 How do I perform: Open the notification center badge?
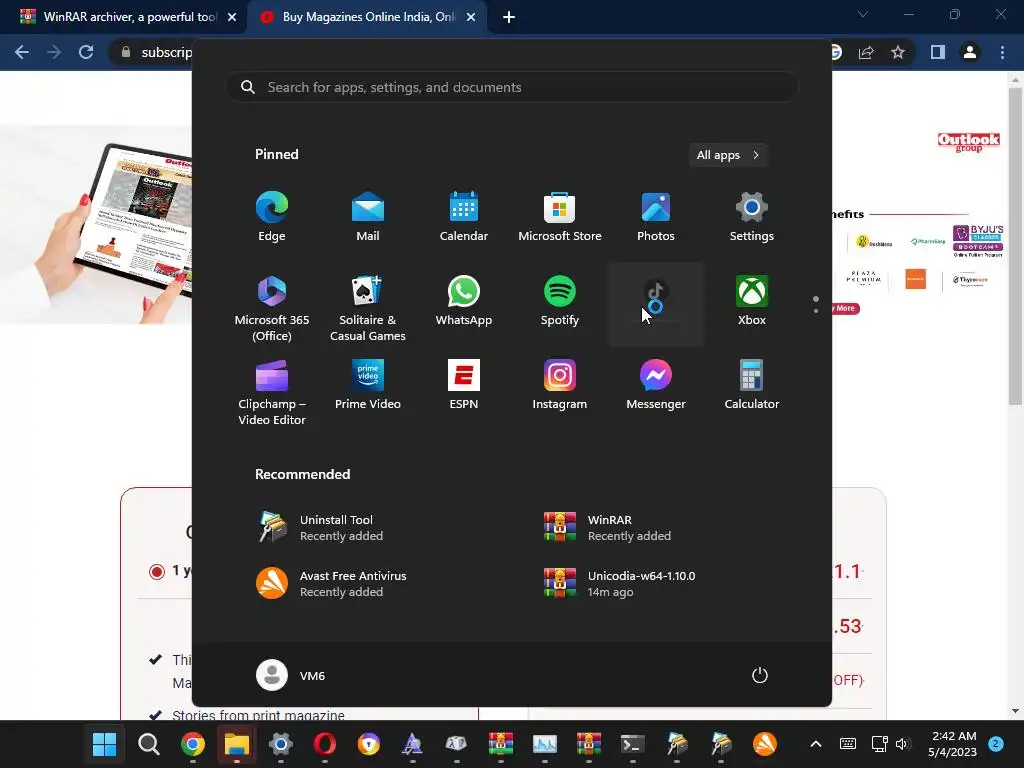tap(996, 744)
